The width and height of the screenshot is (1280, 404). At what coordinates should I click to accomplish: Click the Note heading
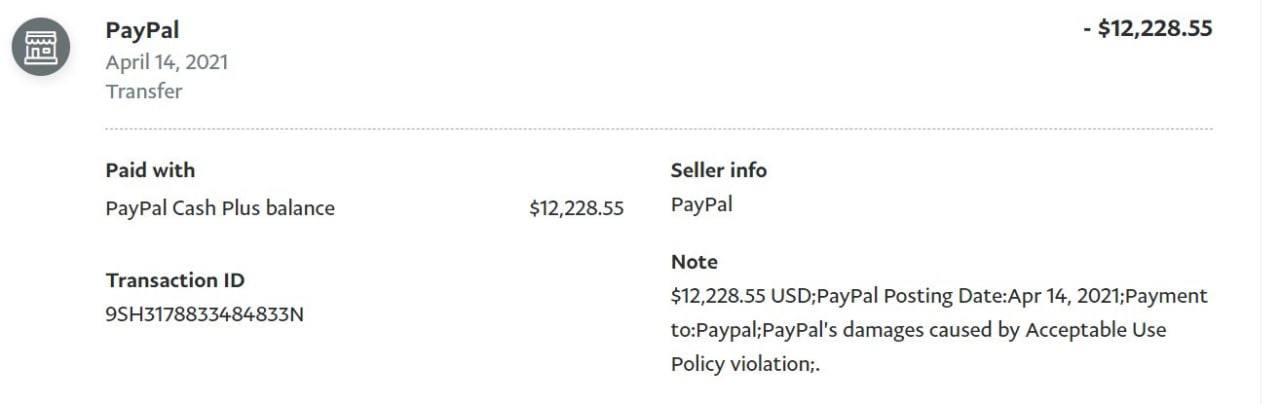pyautogui.click(x=694, y=262)
